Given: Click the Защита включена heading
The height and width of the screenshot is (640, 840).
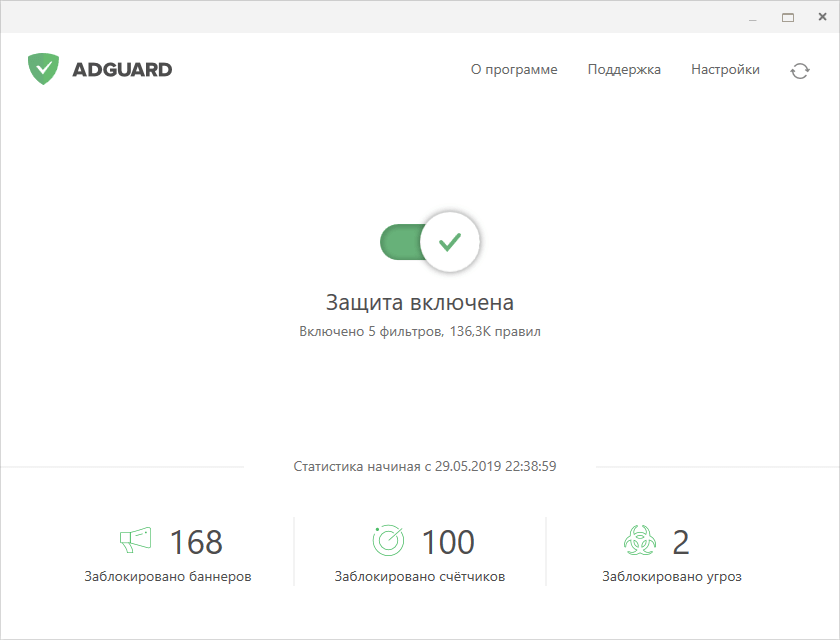Looking at the screenshot, I should [420, 302].
